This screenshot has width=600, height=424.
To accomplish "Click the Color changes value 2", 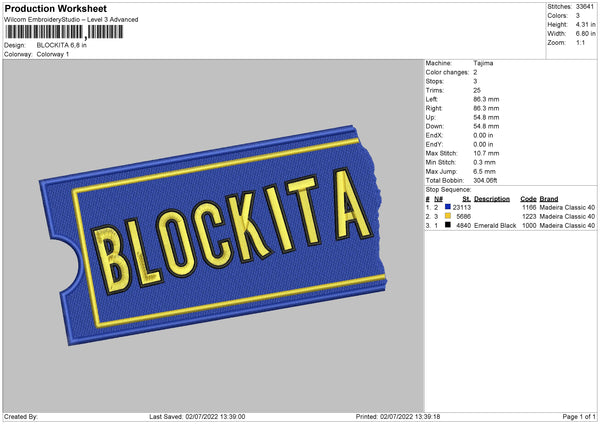I will pyautogui.click(x=475, y=72).
